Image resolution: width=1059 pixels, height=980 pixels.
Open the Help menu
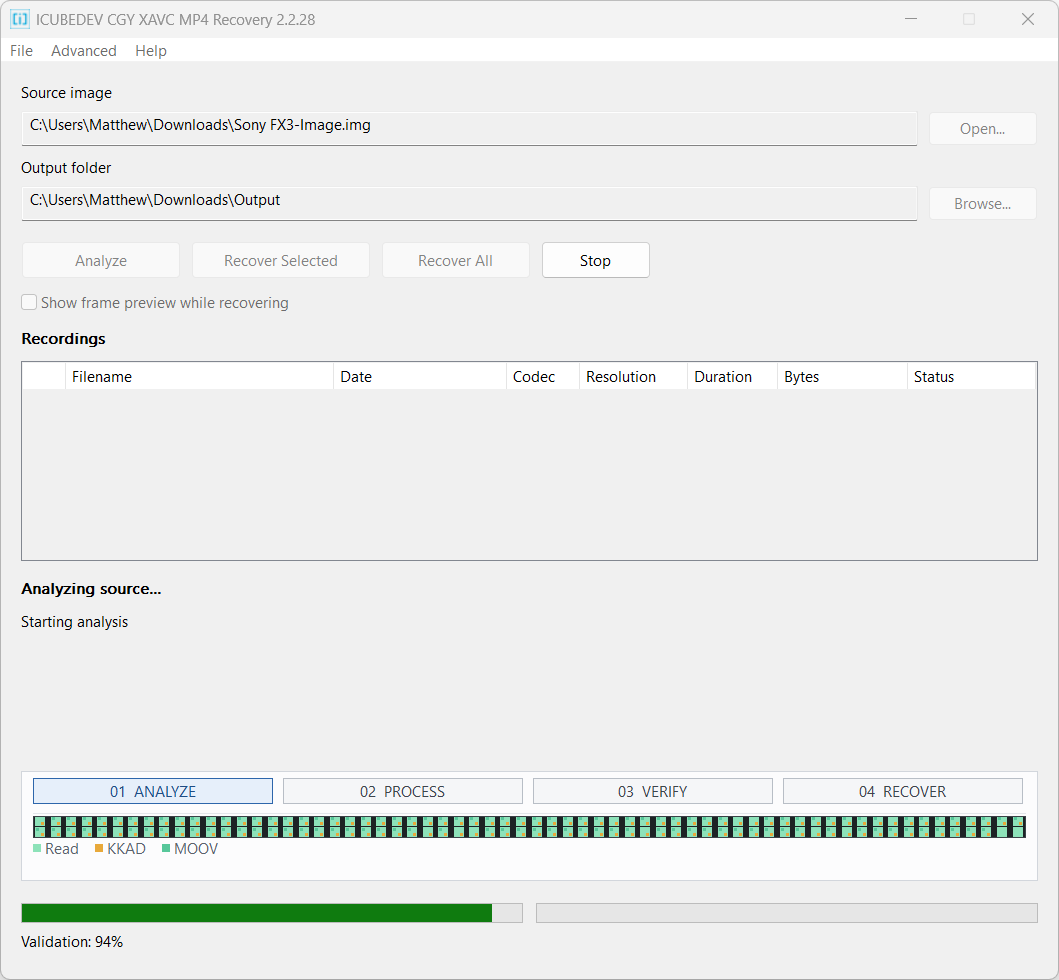(151, 51)
